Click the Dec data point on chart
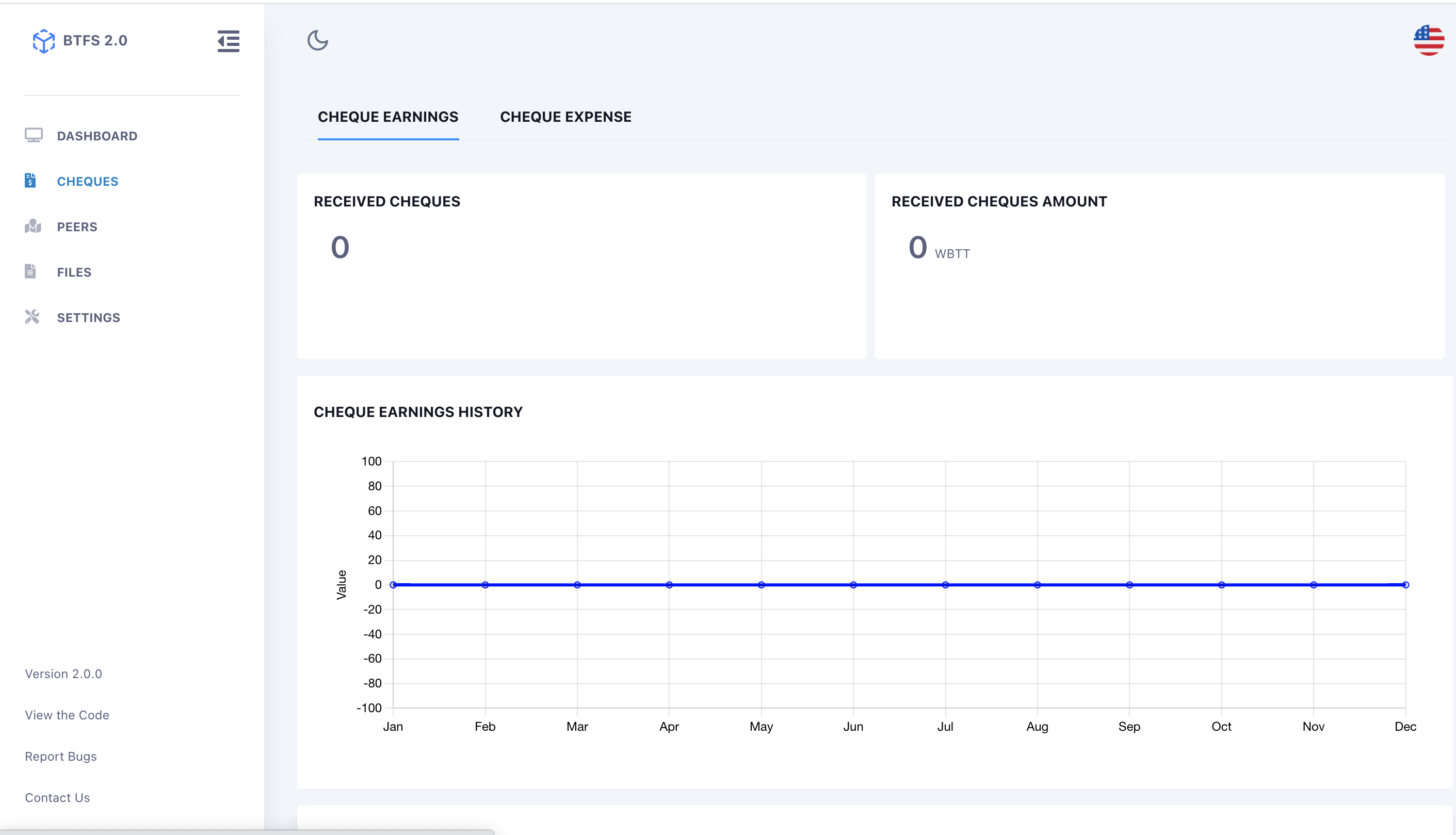Viewport: 1456px width, 835px height. tap(1405, 585)
